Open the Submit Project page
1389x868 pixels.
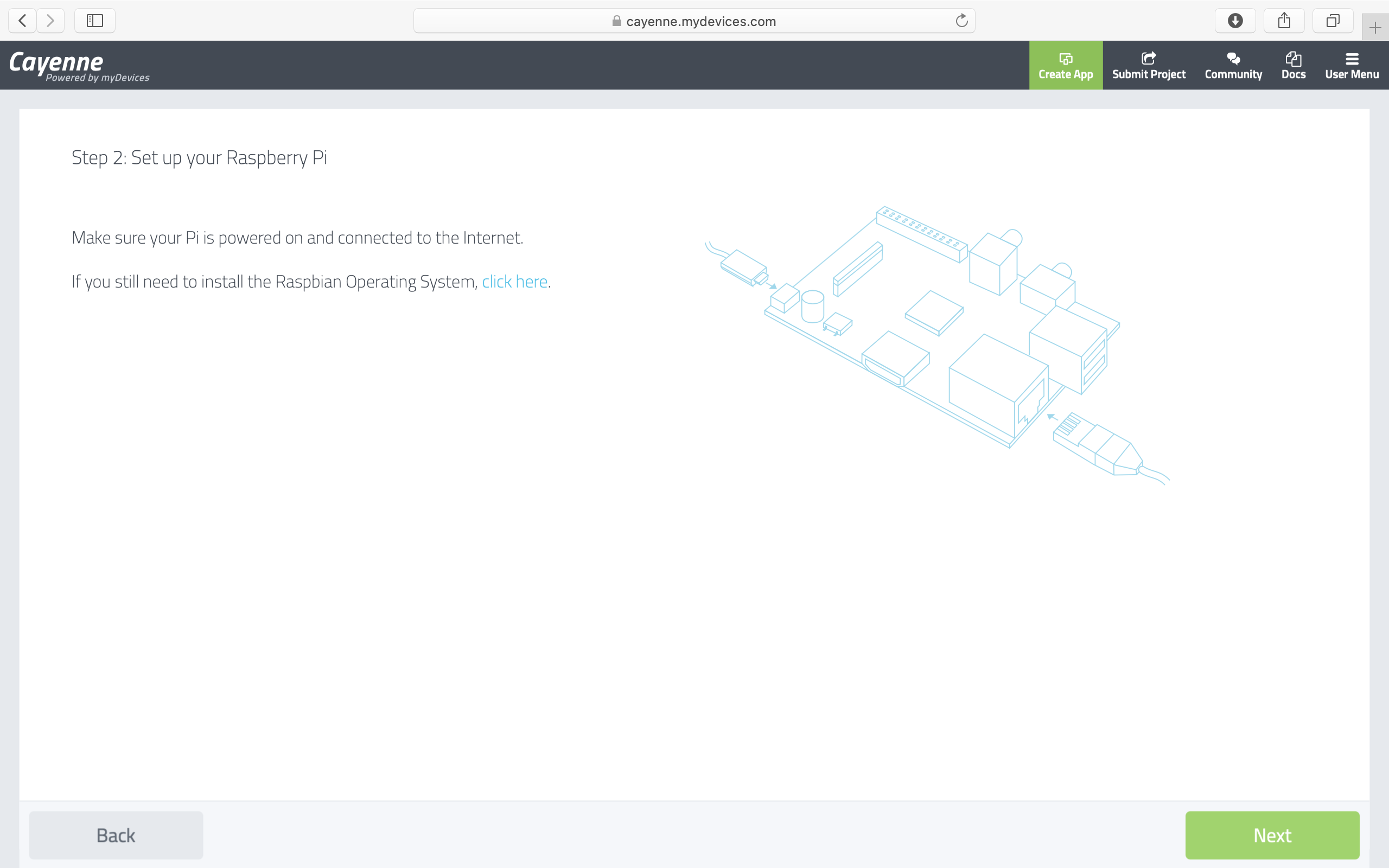coord(1149,65)
